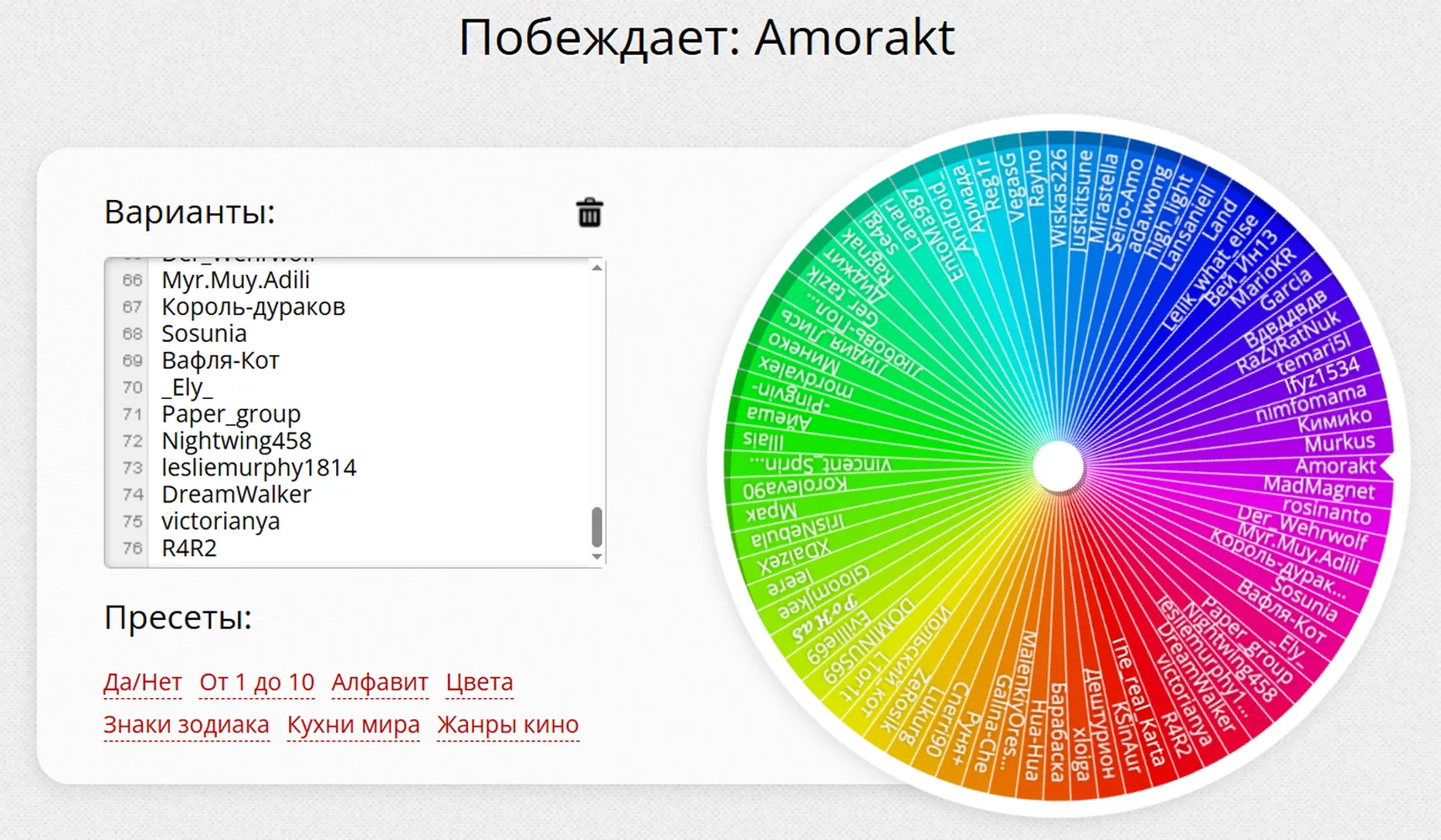Image resolution: width=1441 pixels, height=840 pixels.
Task: Choose the От 1 до 10 preset
Action: click(256, 682)
